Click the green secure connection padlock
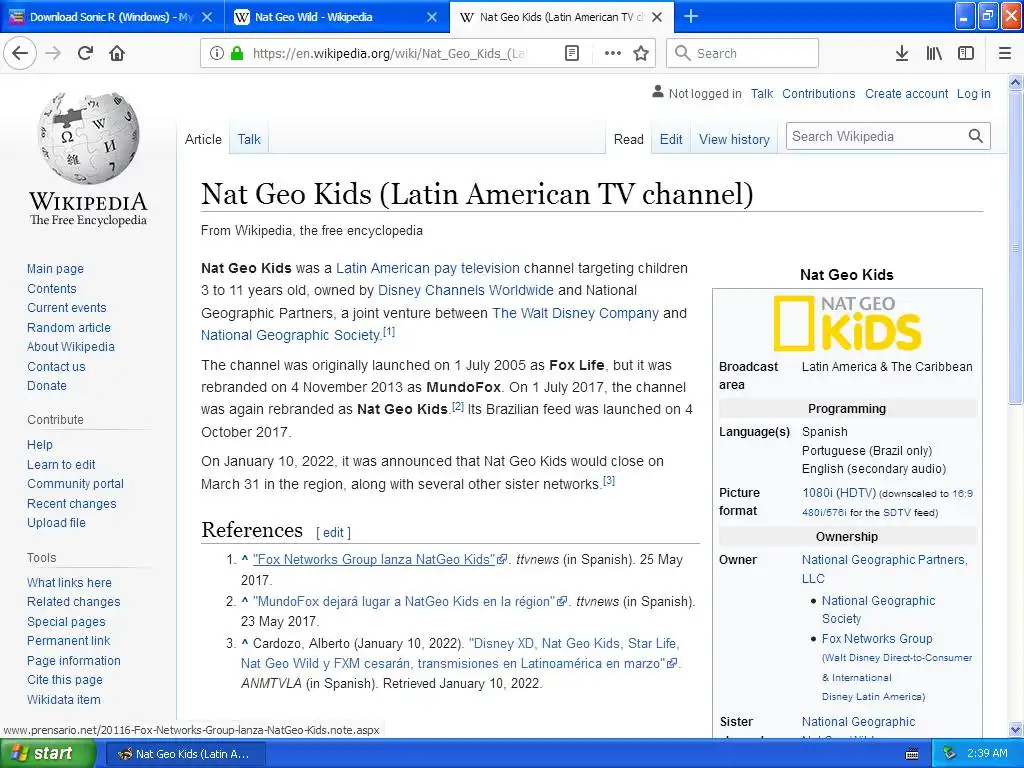Screen dimensions: 1024x768 pyautogui.click(x=236, y=53)
